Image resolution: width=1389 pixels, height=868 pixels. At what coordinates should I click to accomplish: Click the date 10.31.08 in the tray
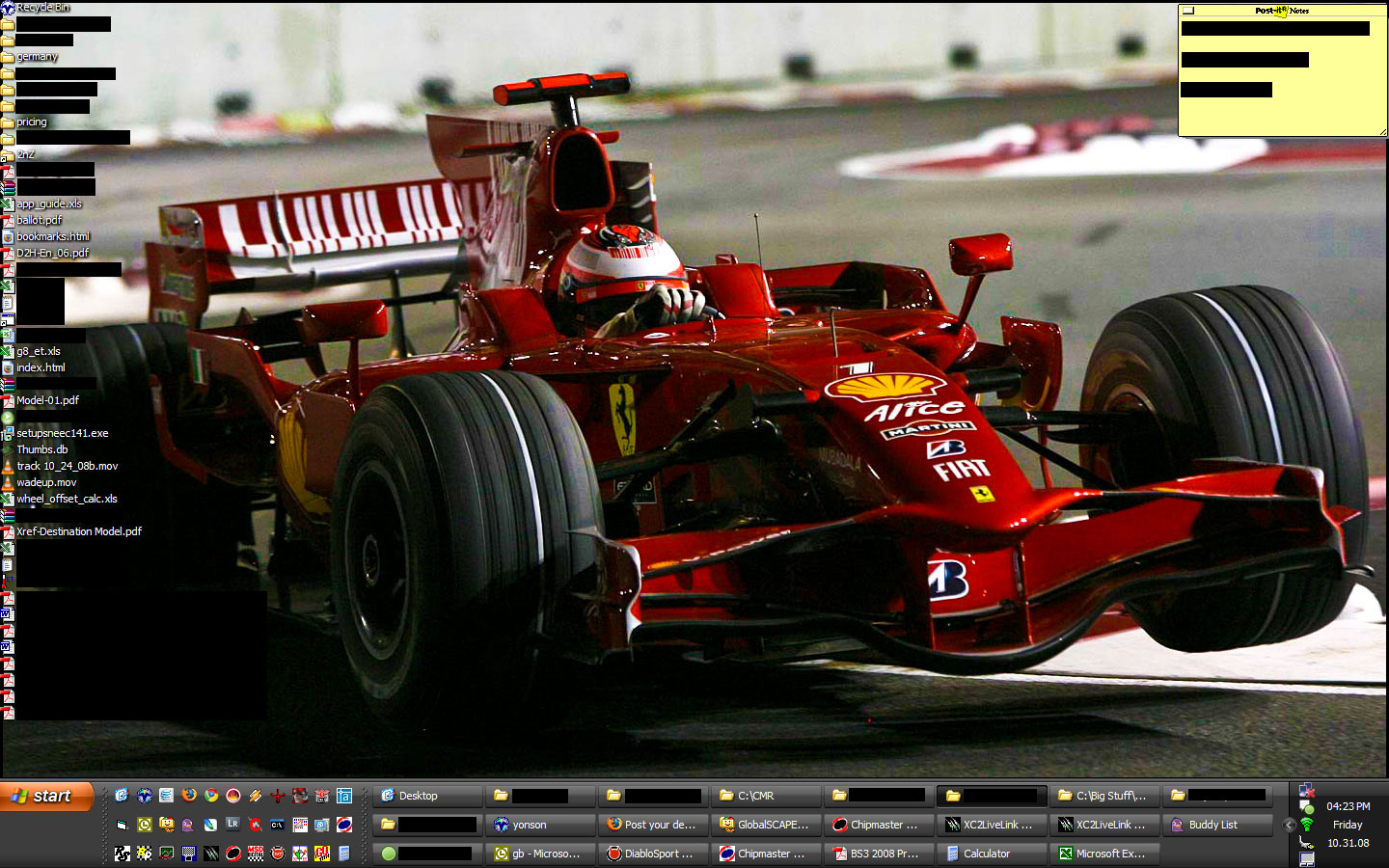click(1348, 843)
